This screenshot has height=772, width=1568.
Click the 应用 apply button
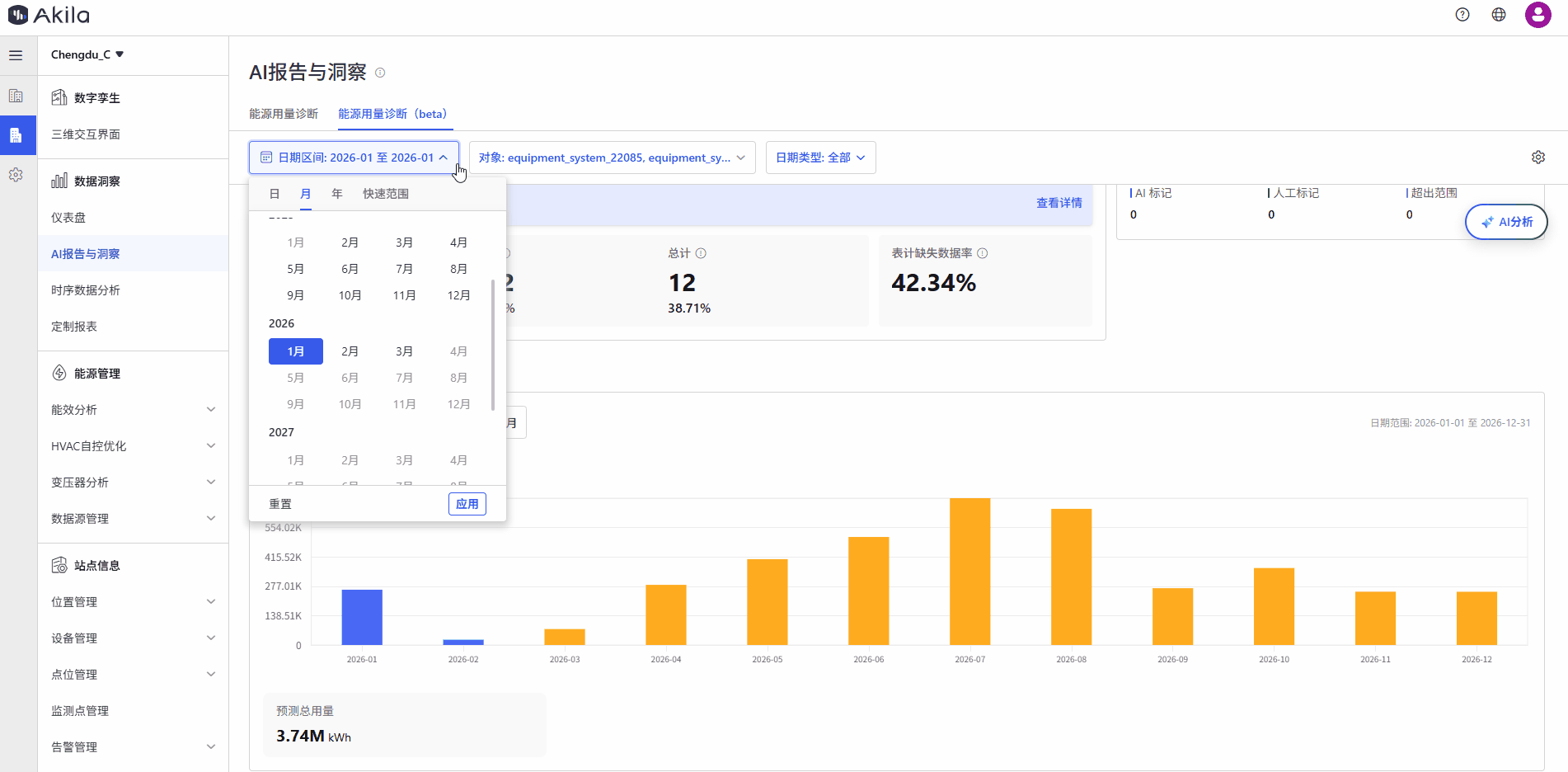click(x=467, y=504)
